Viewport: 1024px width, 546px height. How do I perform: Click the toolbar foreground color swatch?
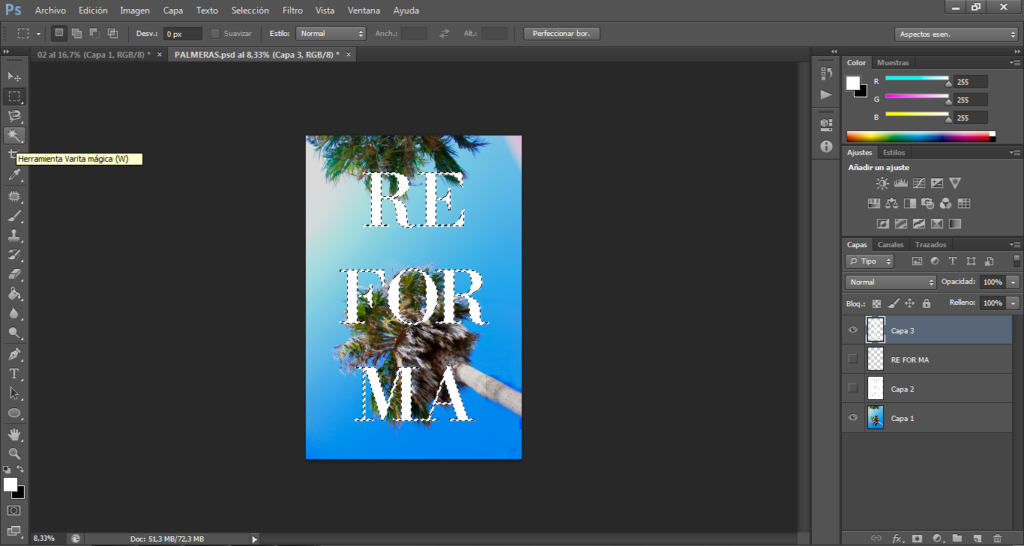(x=10, y=485)
